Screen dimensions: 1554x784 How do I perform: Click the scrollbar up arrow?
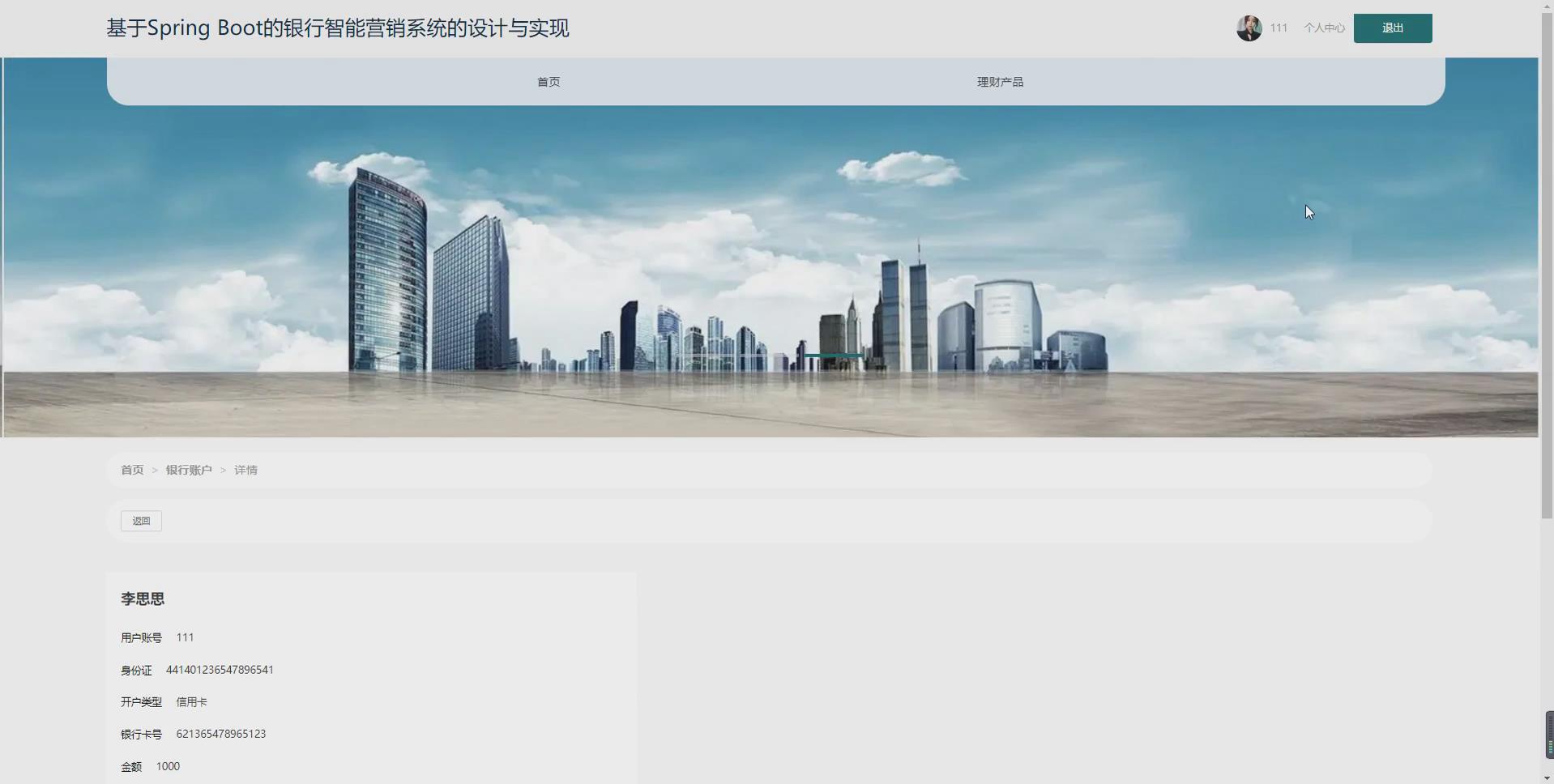tap(1547, 5)
